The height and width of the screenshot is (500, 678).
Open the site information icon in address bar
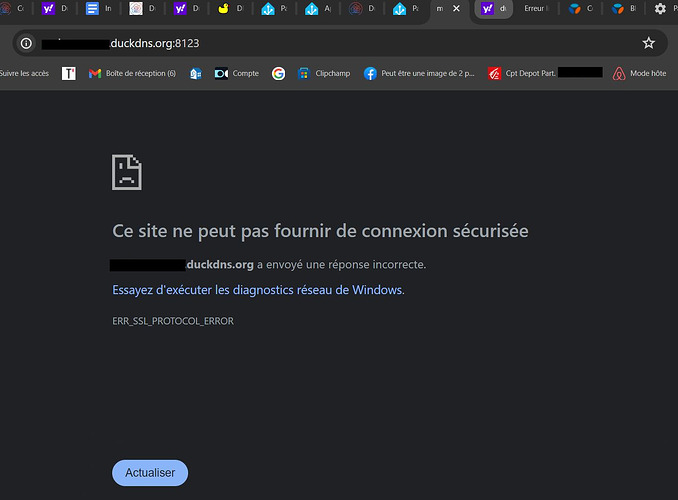26,43
